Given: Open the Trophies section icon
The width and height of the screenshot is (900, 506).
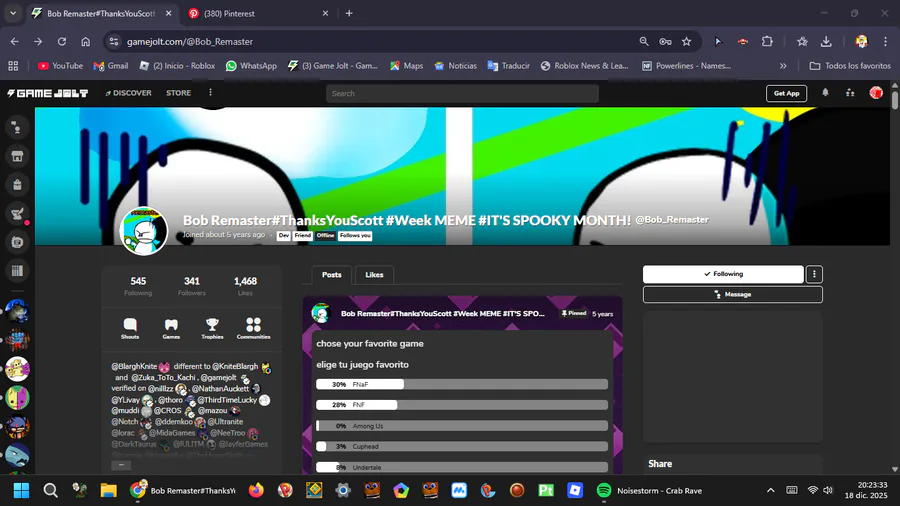Looking at the screenshot, I should tap(212, 328).
